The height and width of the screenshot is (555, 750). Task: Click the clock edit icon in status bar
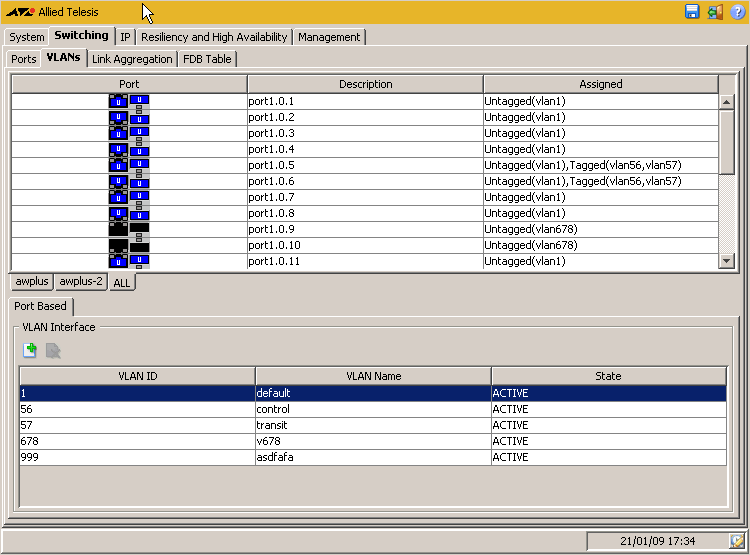tap(737, 541)
